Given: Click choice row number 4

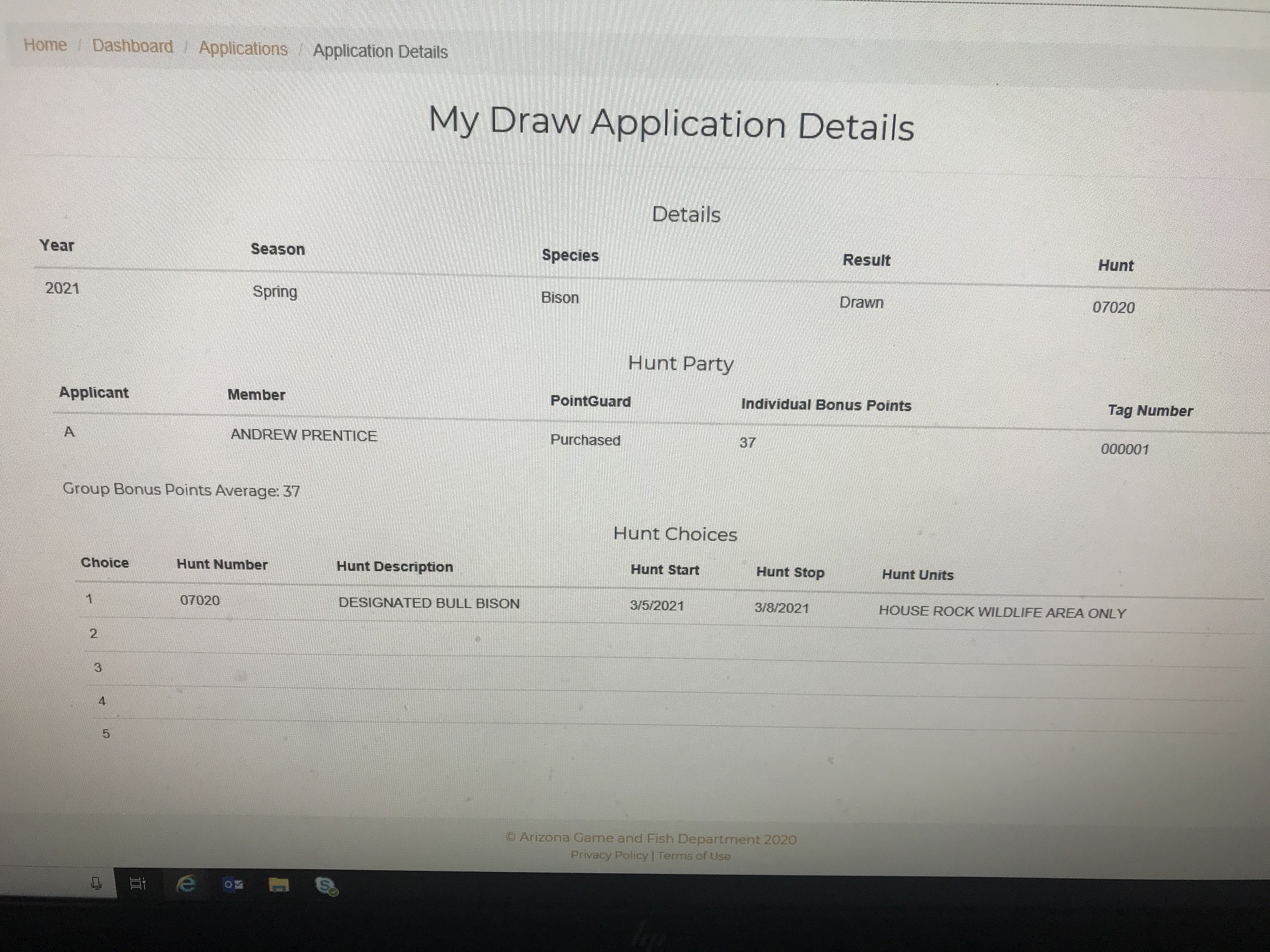Looking at the screenshot, I should pos(102,701).
